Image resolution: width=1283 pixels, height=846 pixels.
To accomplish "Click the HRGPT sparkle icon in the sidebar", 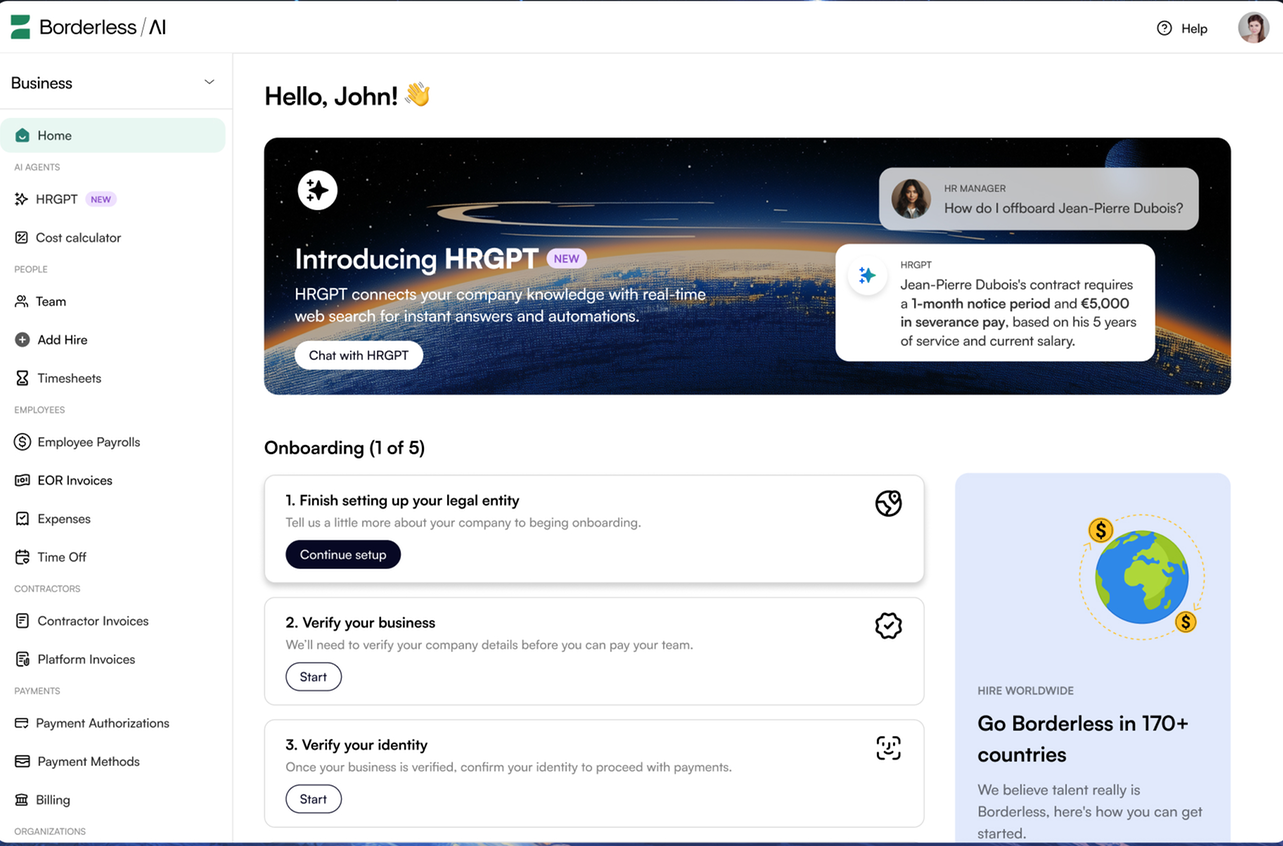I will (x=21, y=199).
